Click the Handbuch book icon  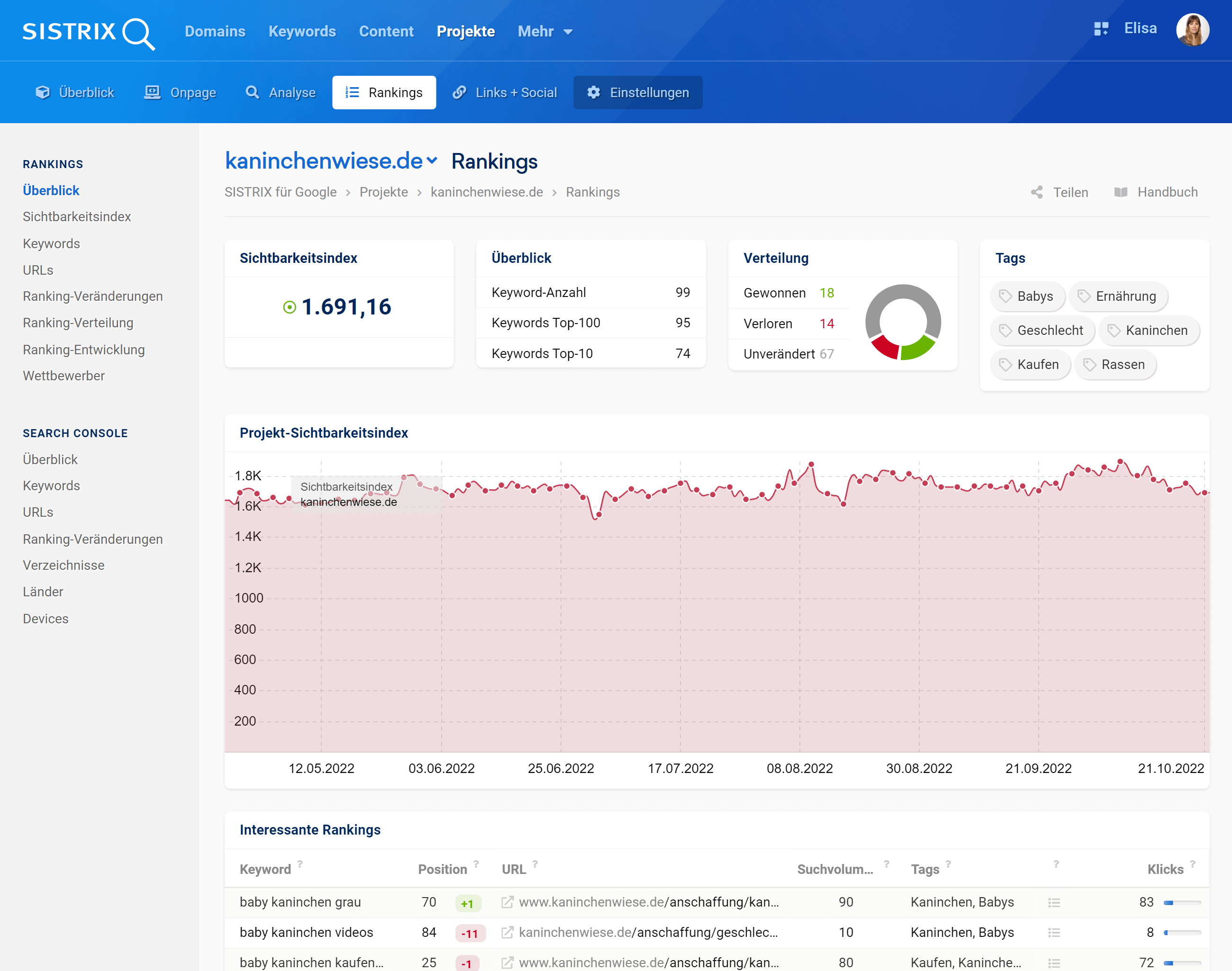click(1121, 192)
